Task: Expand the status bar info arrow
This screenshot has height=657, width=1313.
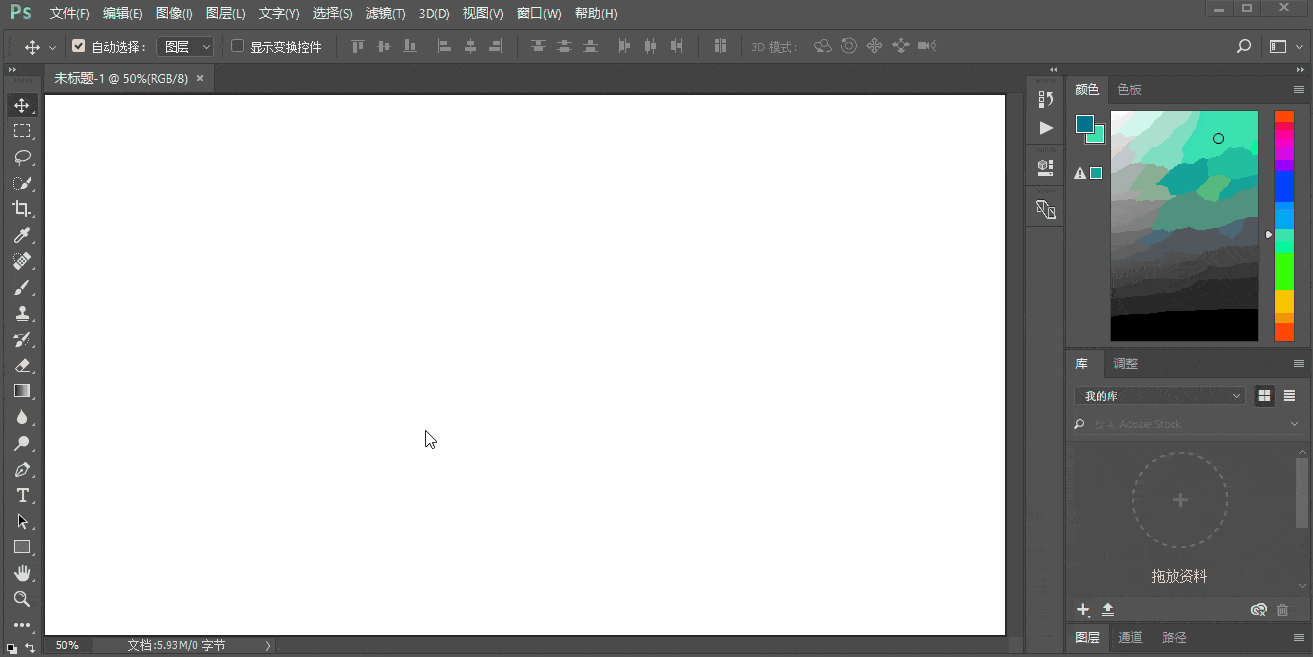Action: click(268, 646)
